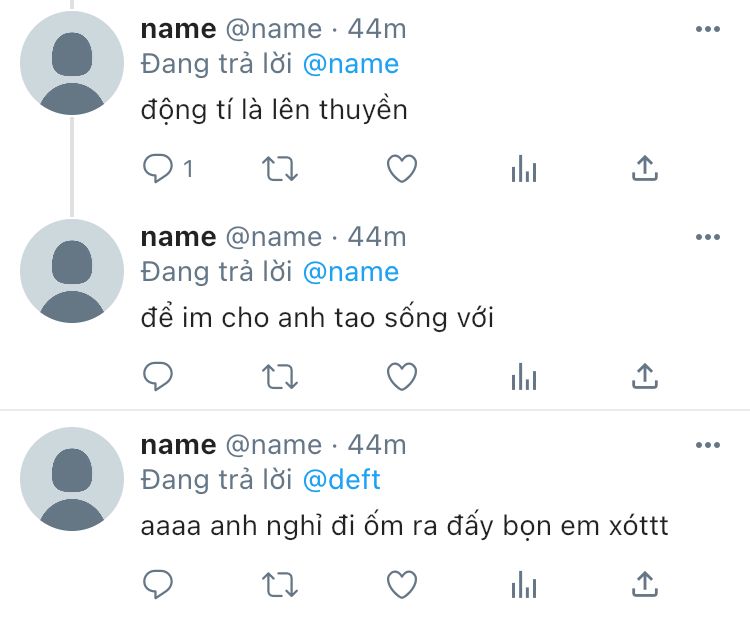Open the @deft profile mention link
Image resolution: width=750 pixels, height=617 pixels.
[x=341, y=479]
